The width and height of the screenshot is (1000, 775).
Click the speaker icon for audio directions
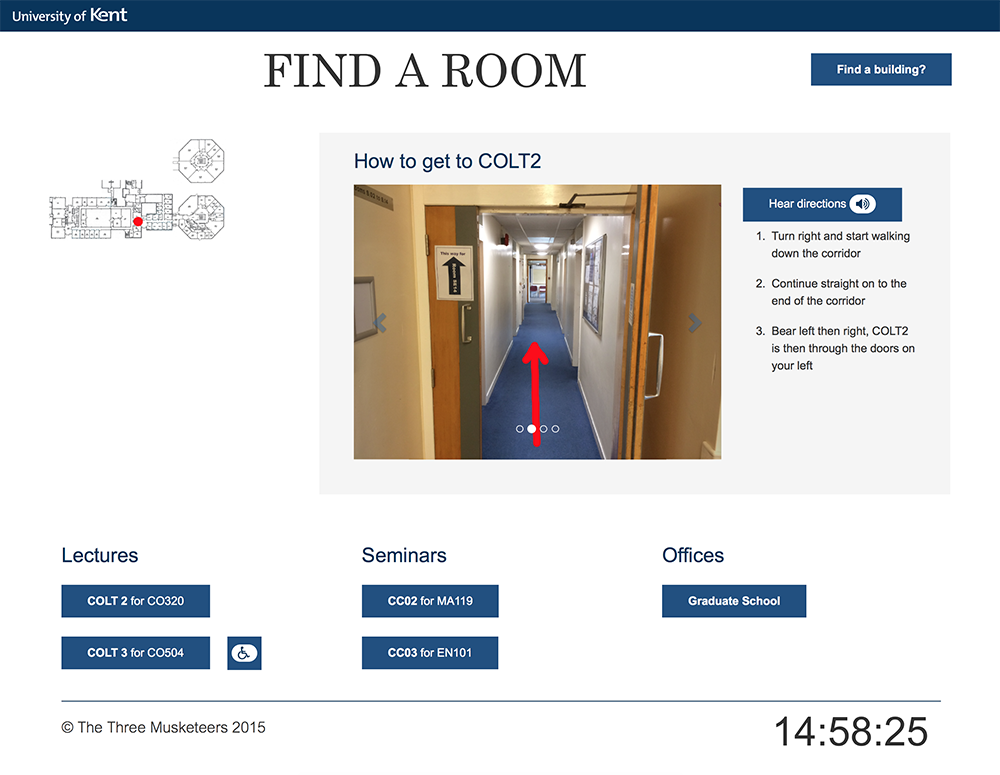(862, 204)
